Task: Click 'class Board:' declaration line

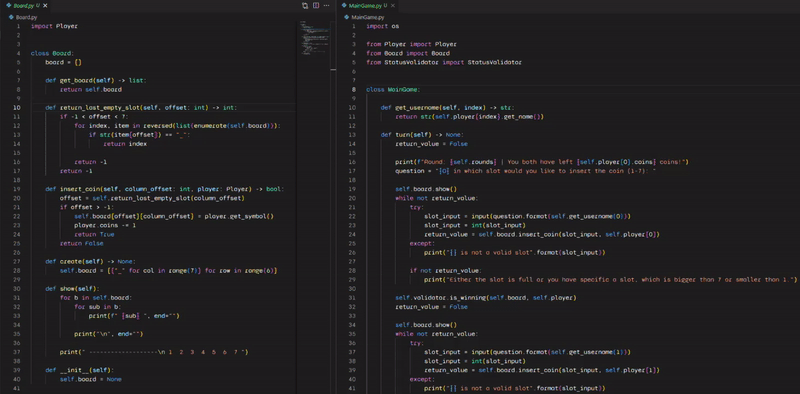Action: pyautogui.click(x=53, y=53)
